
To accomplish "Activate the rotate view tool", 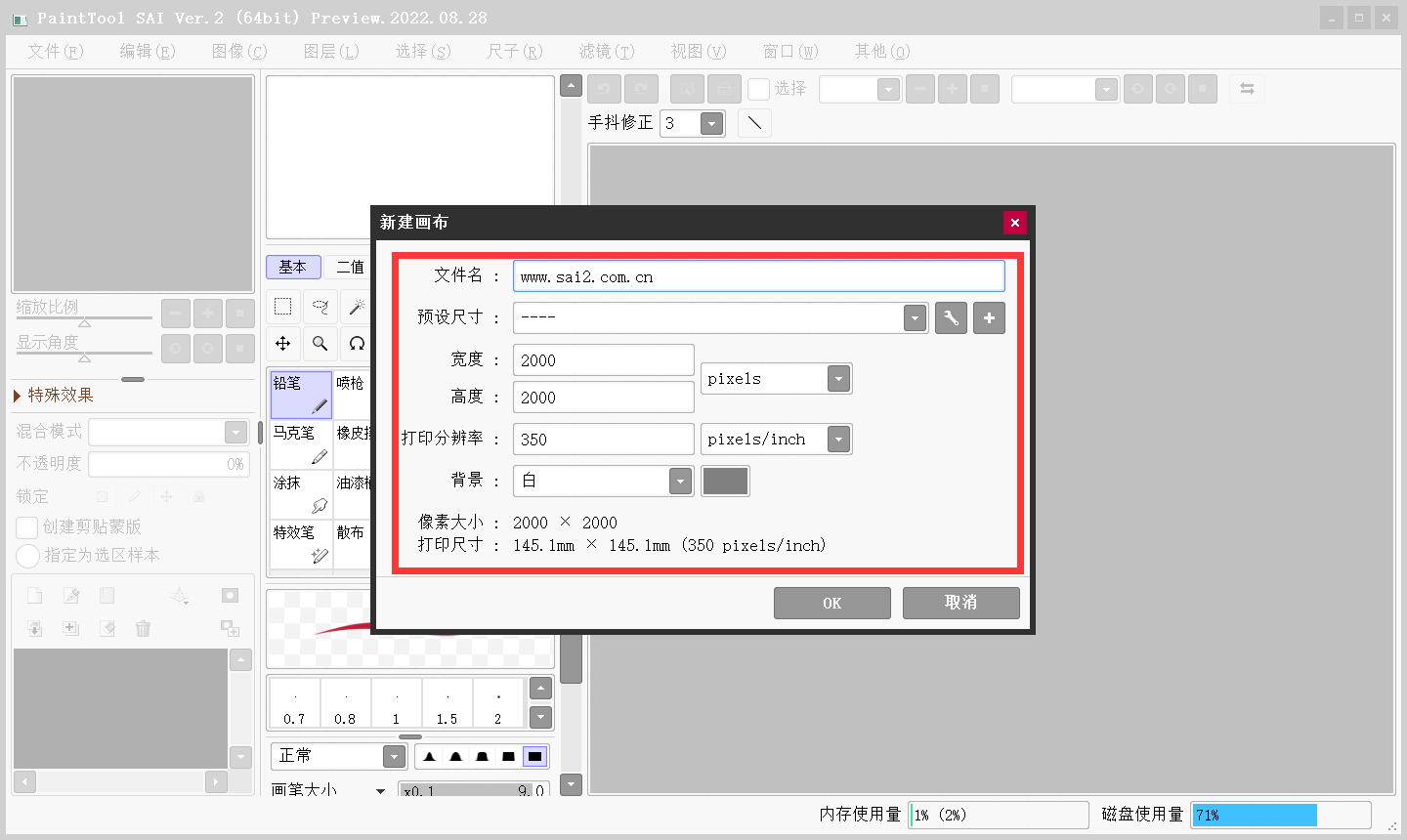I will tap(357, 344).
